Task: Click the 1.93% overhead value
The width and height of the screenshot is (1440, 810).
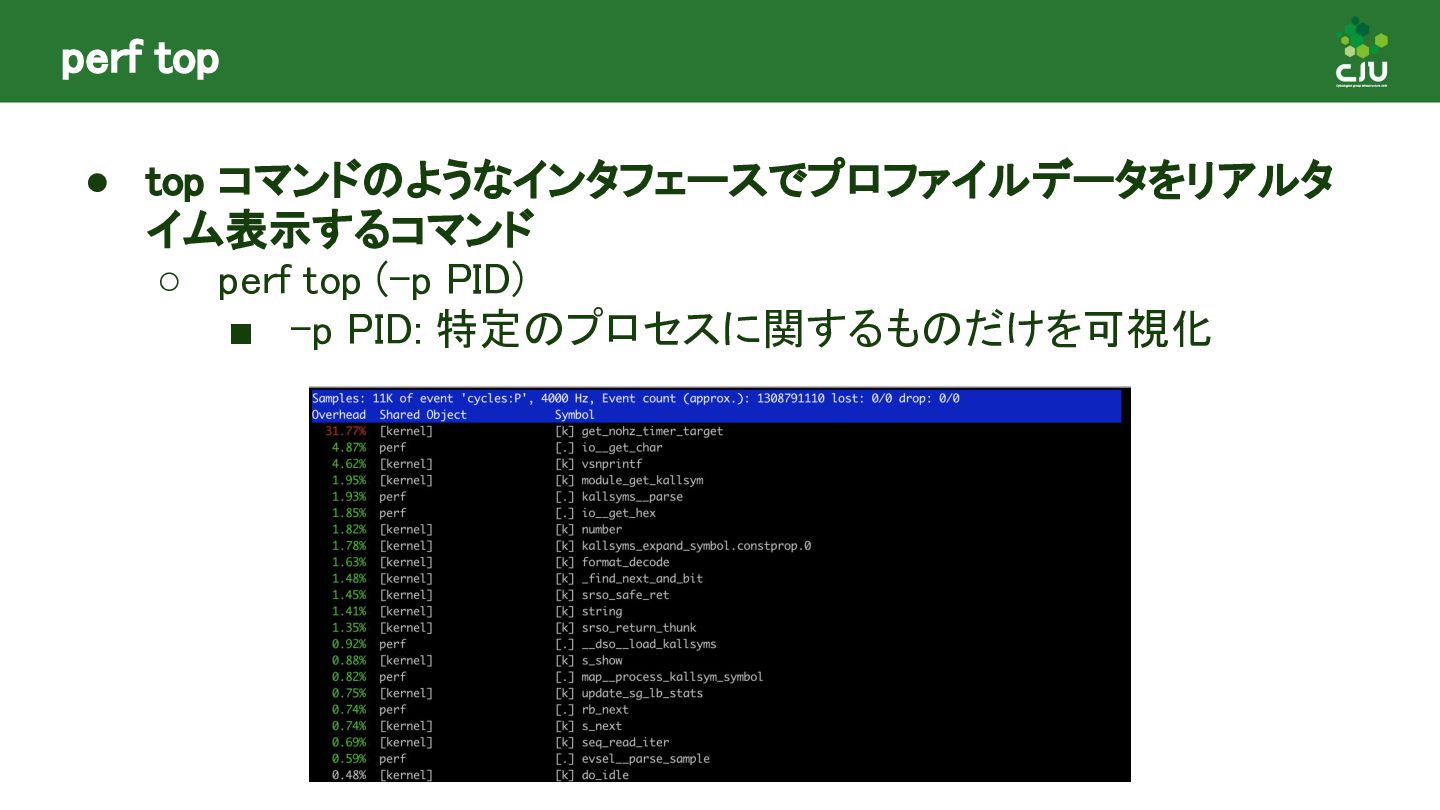Action: (349, 496)
